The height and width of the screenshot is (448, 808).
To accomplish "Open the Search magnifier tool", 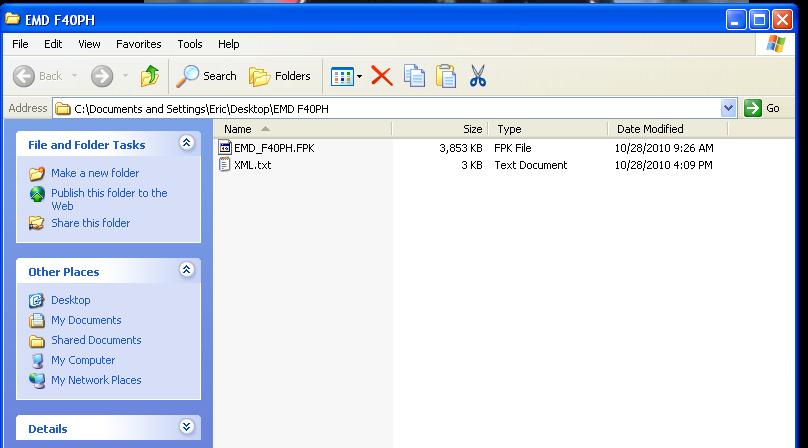I will (x=187, y=76).
